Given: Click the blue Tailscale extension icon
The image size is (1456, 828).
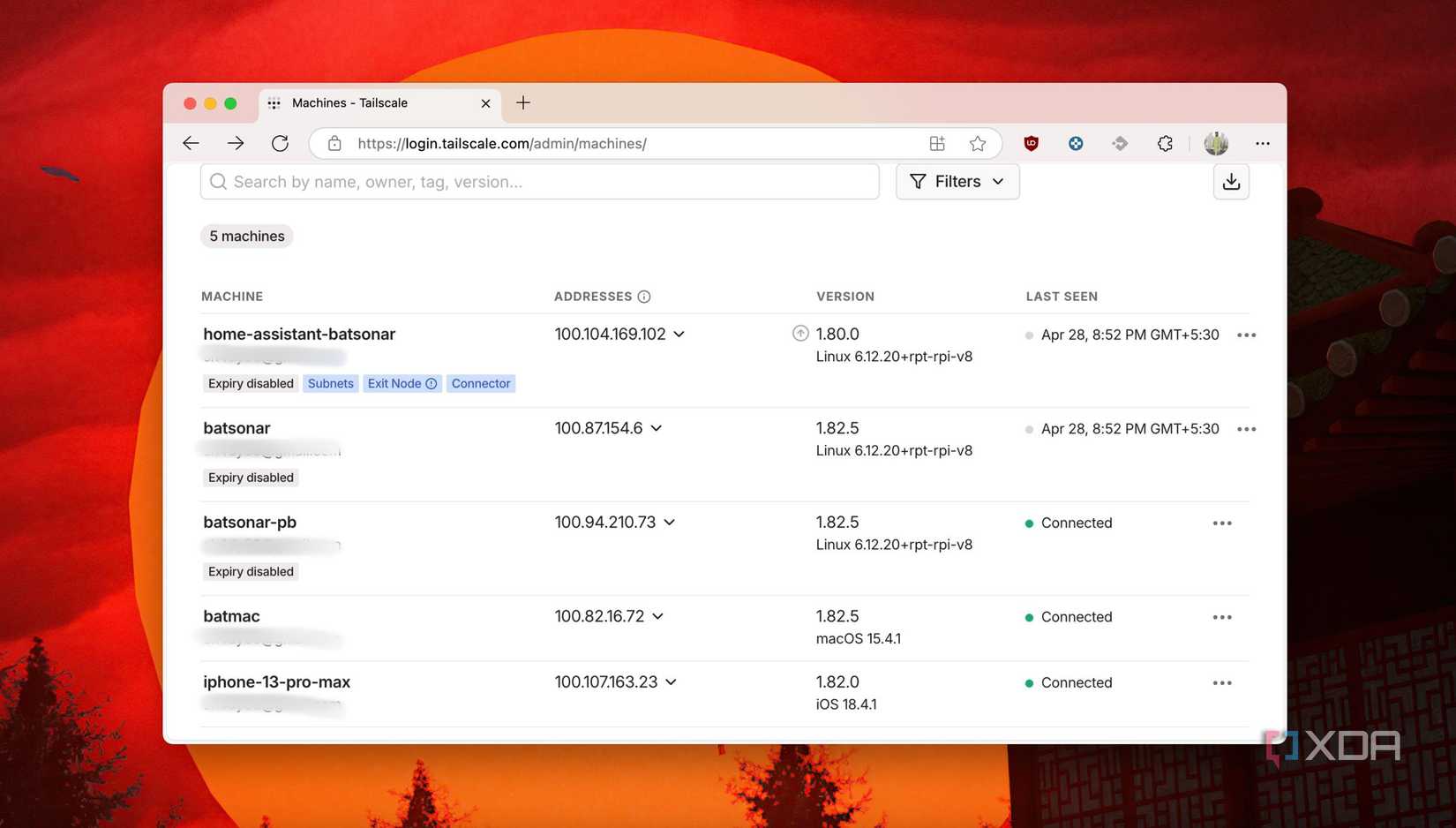Looking at the screenshot, I should [x=1076, y=143].
